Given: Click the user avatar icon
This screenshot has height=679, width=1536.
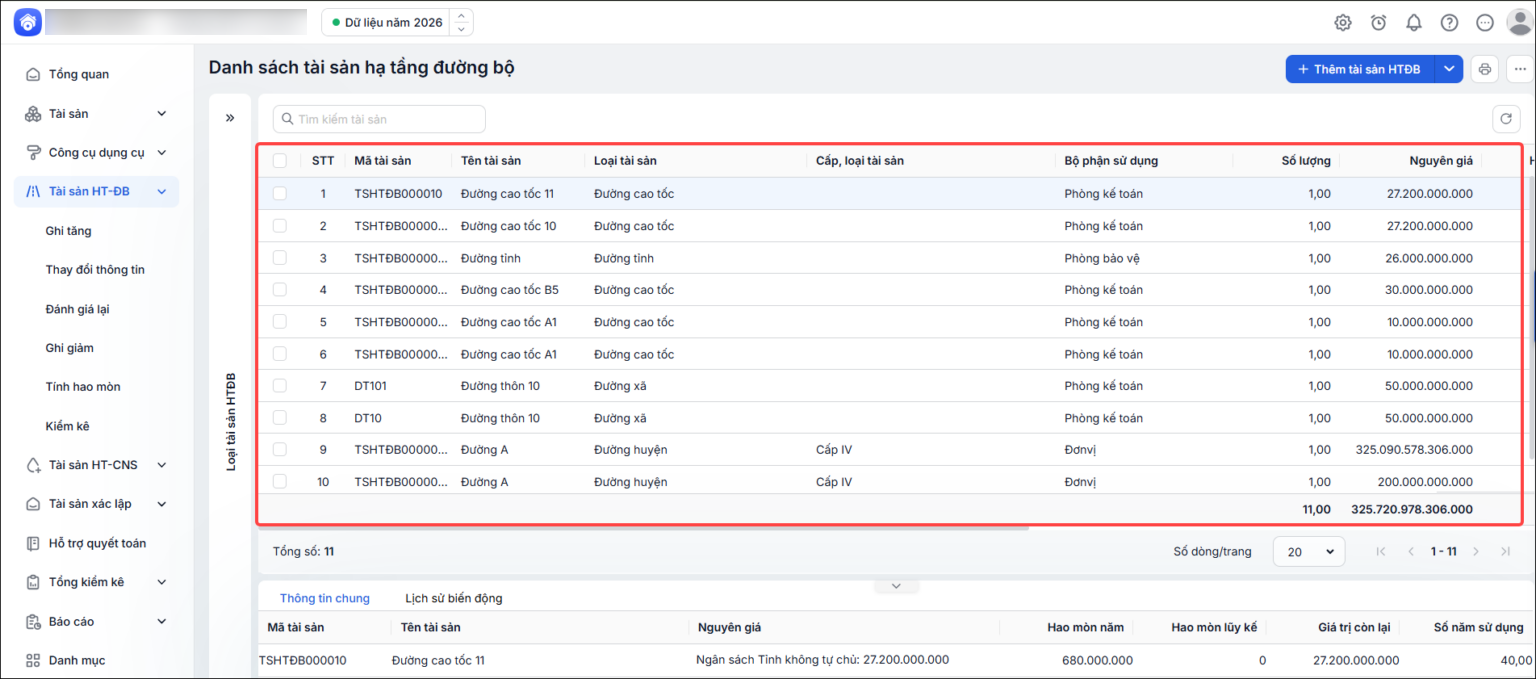Looking at the screenshot, I should point(1519,22).
